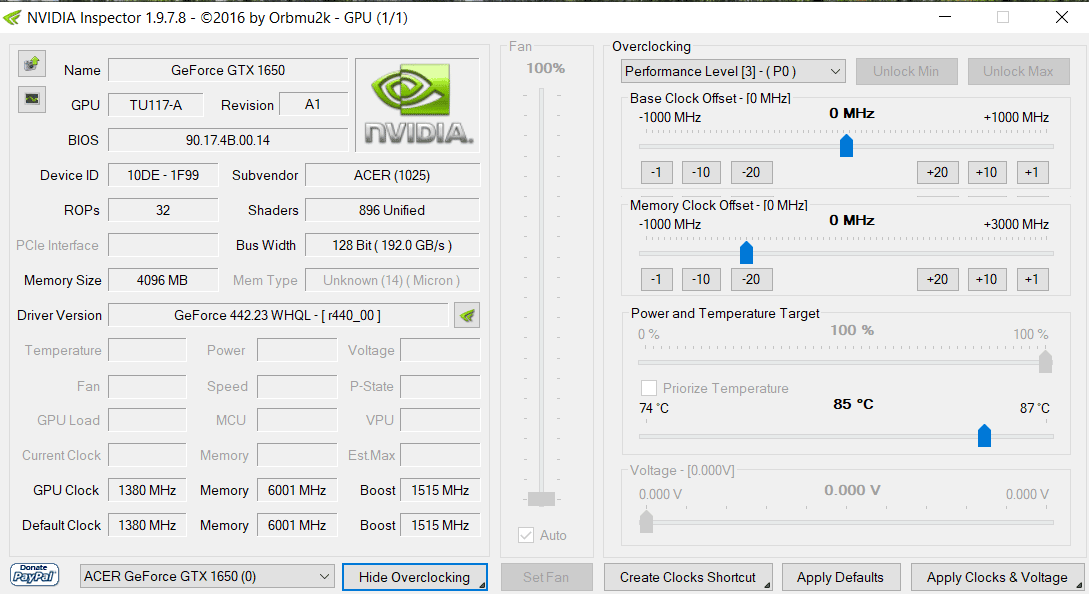Click the Bus Width field 128 Bit

pyautogui.click(x=392, y=245)
